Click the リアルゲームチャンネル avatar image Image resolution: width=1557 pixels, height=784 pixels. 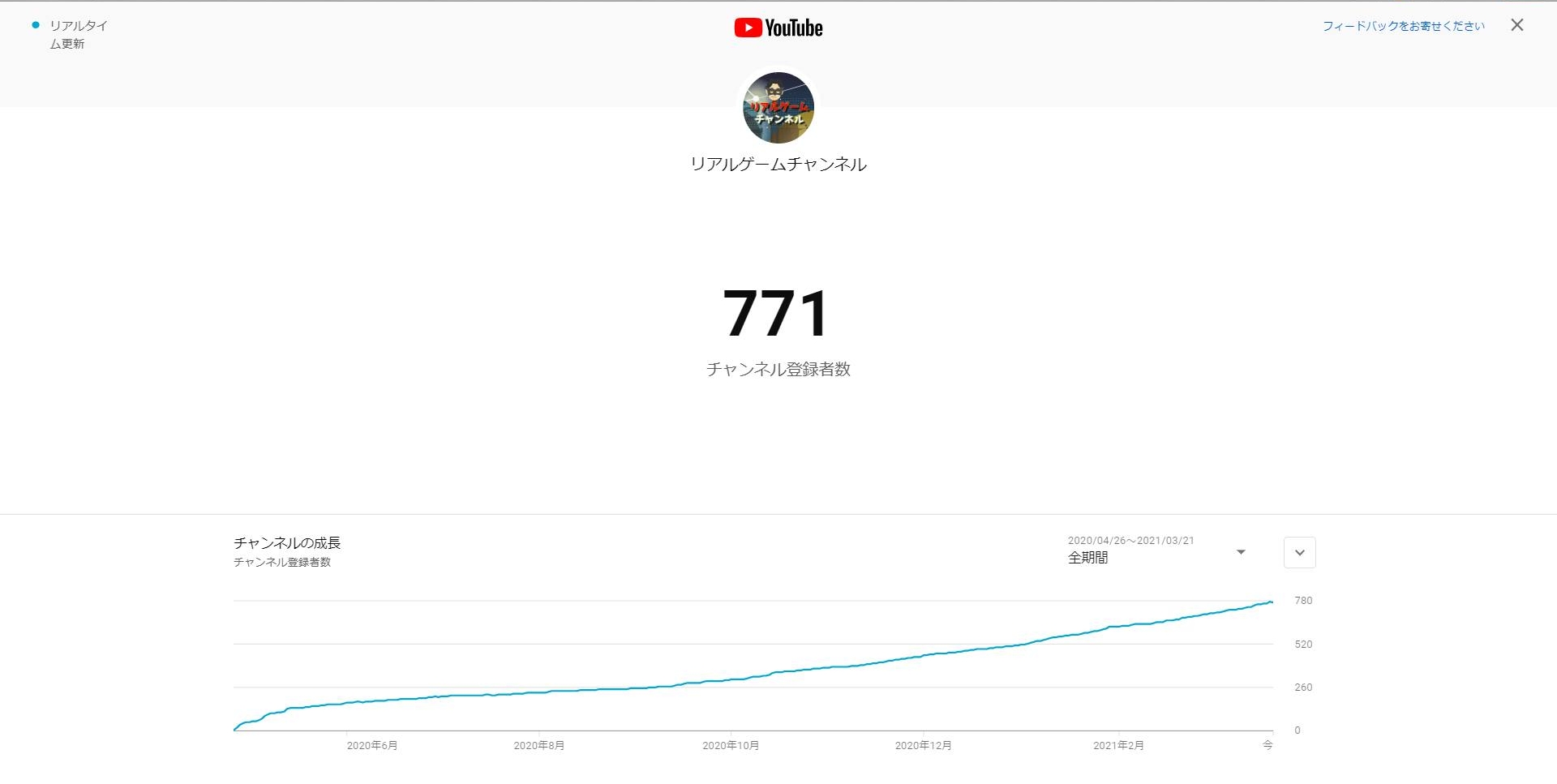[x=778, y=108]
